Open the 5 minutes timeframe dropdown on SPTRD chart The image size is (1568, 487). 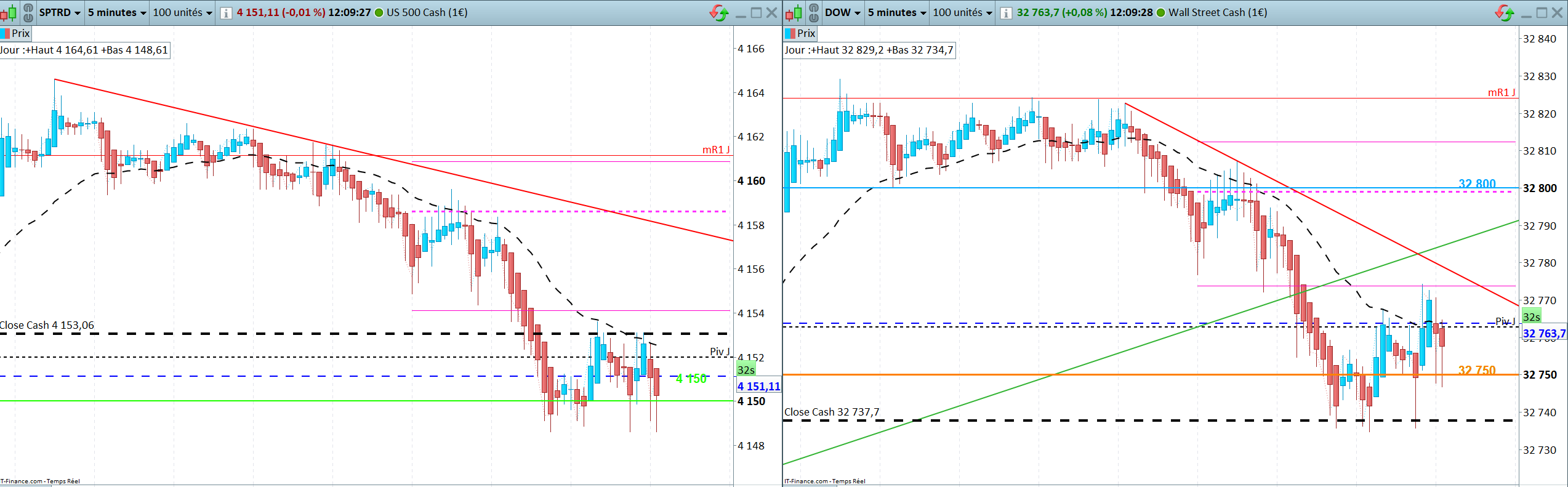(117, 12)
